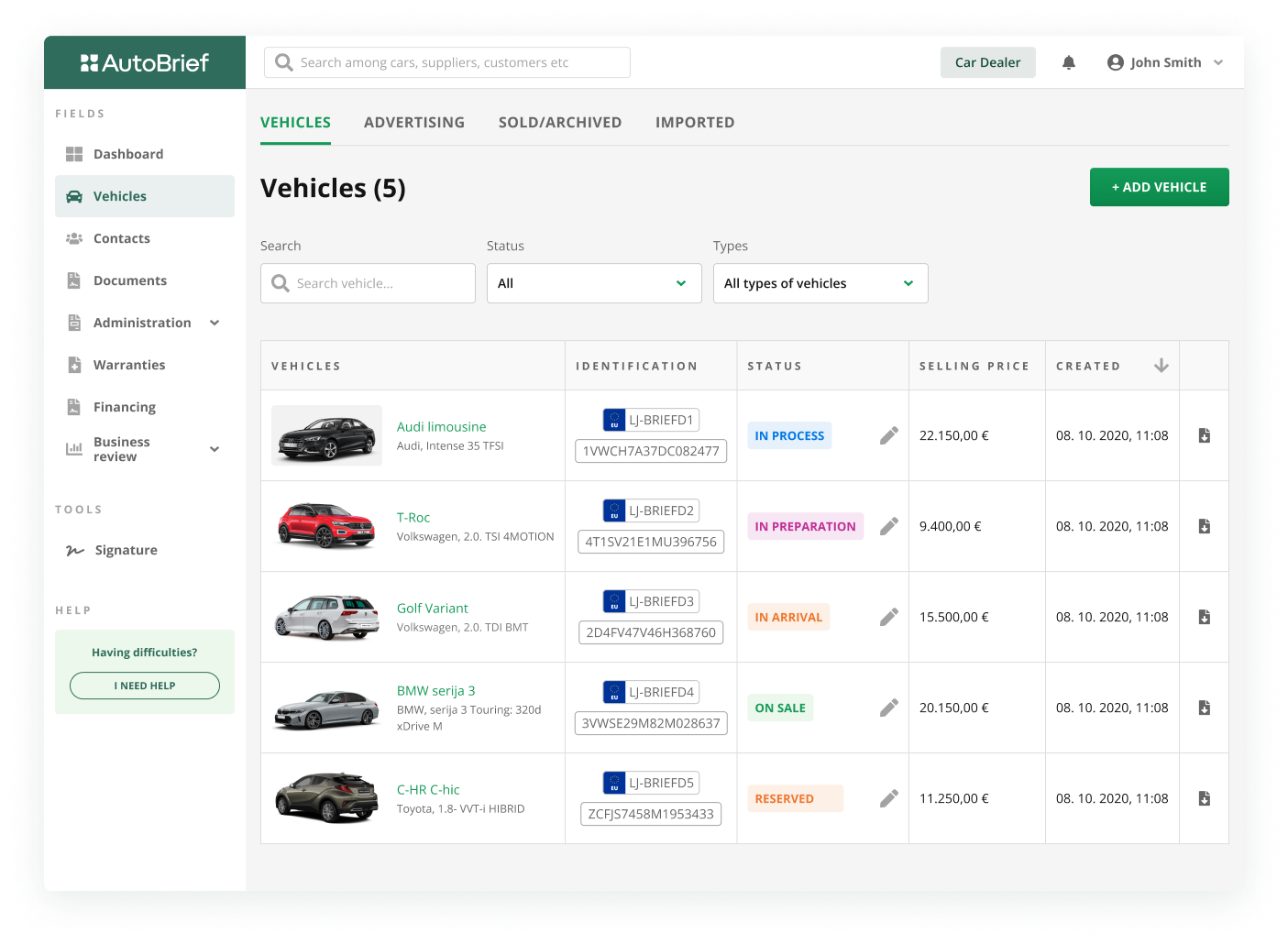Open notifications via the bell icon

[x=1068, y=61]
